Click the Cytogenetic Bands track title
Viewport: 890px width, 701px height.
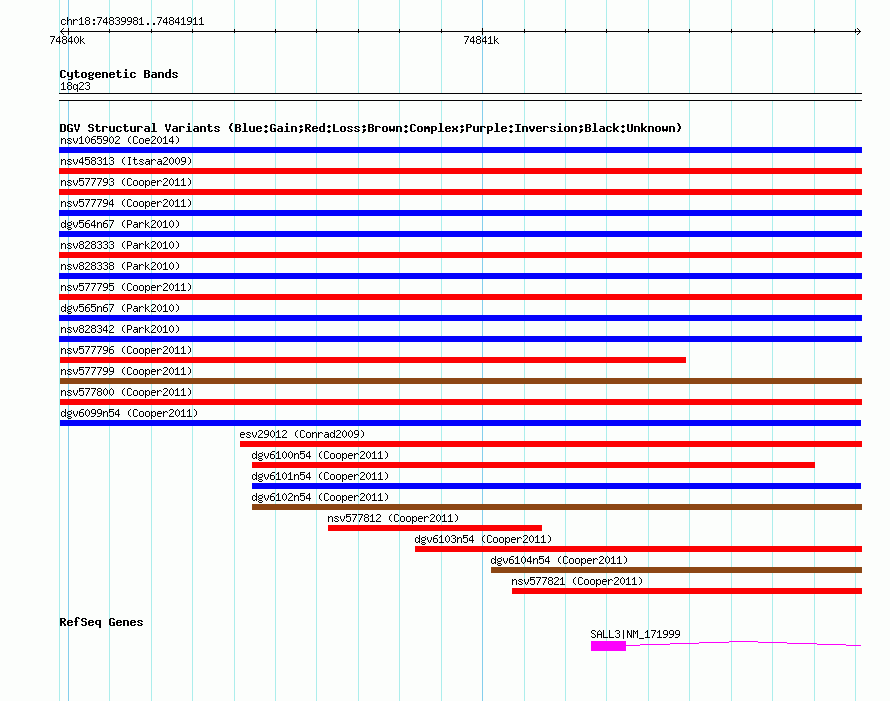click(x=119, y=74)
